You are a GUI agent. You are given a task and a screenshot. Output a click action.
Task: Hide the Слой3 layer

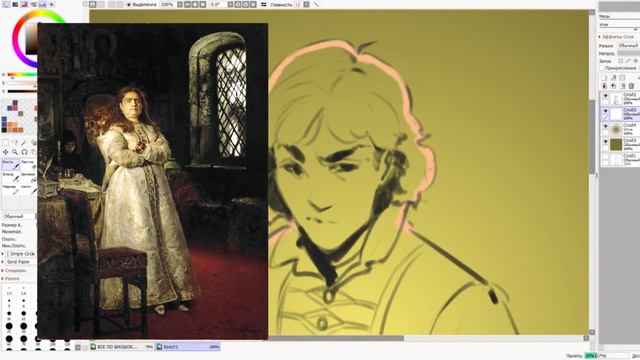pos(605,142)
